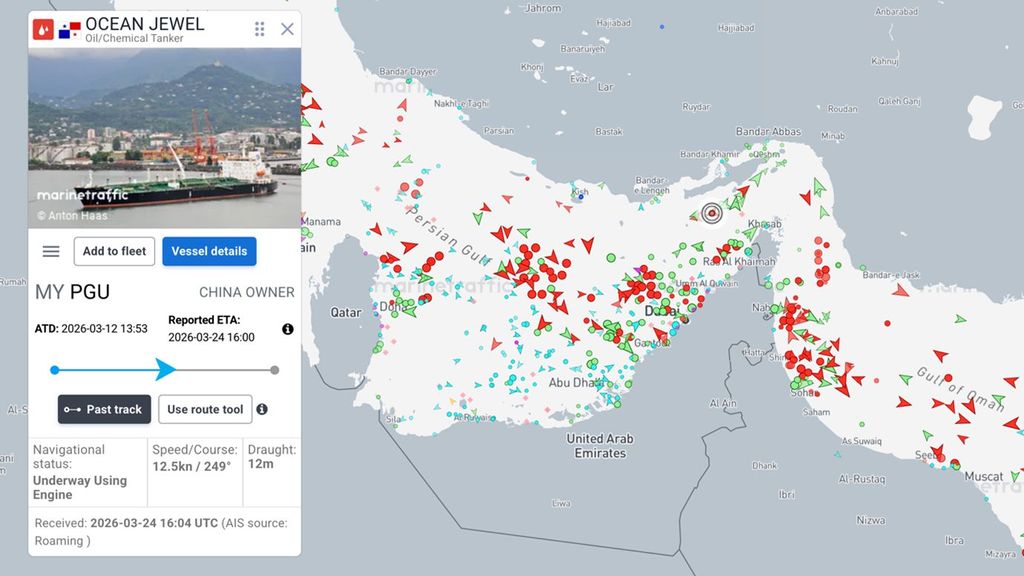Click info icon beside Reported ETA
The height and width of the screenshot is (576, 1024).
[288, 329]
